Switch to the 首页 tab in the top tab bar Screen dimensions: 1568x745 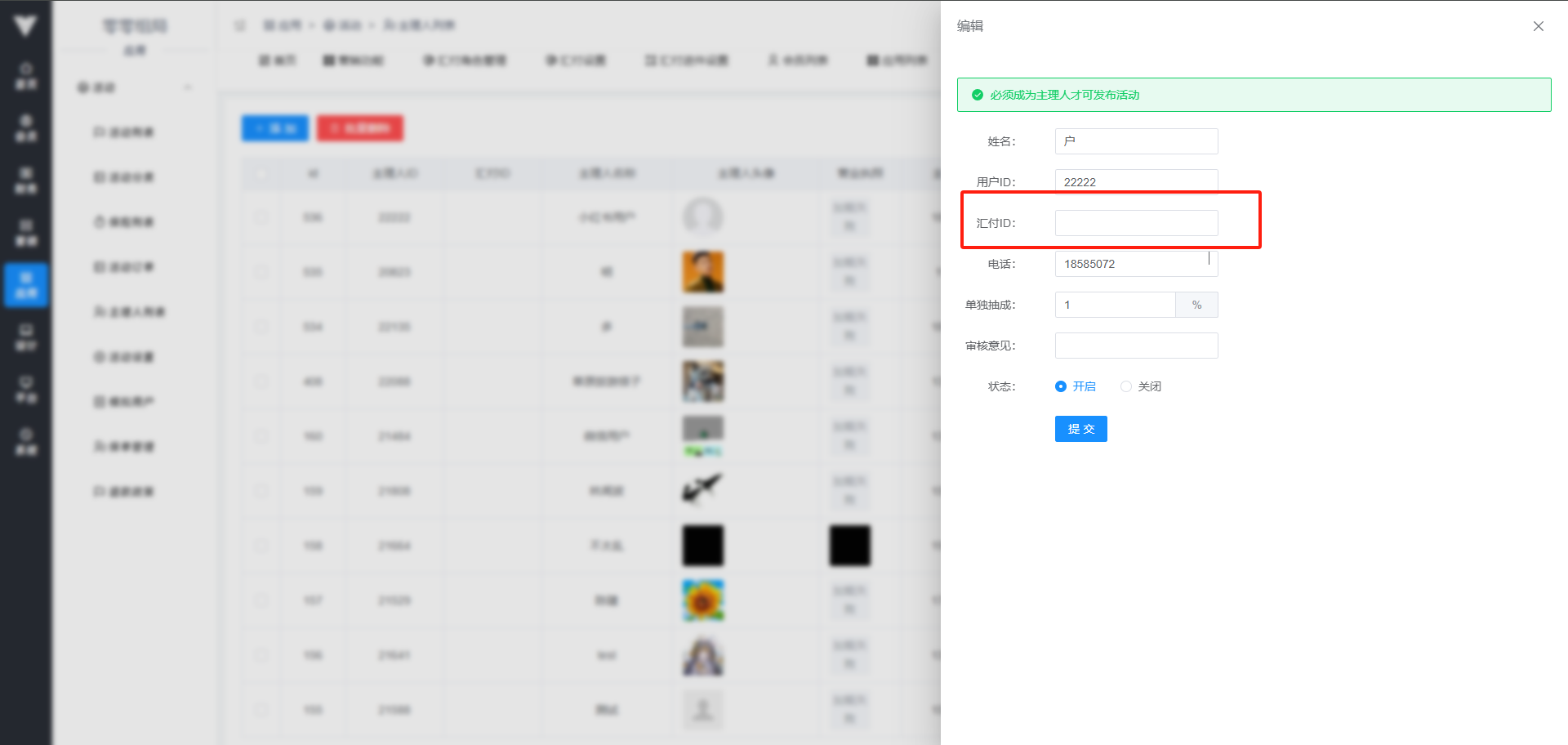click(x=278, y=60)
